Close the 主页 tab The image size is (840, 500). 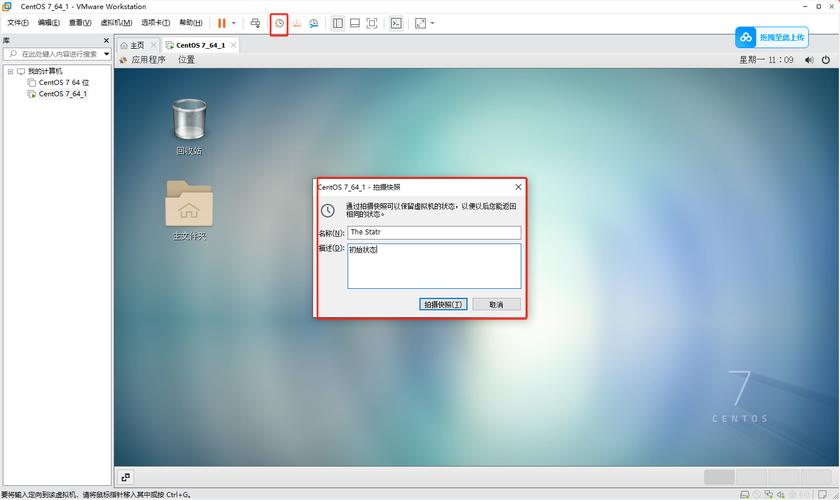point(154,45)
